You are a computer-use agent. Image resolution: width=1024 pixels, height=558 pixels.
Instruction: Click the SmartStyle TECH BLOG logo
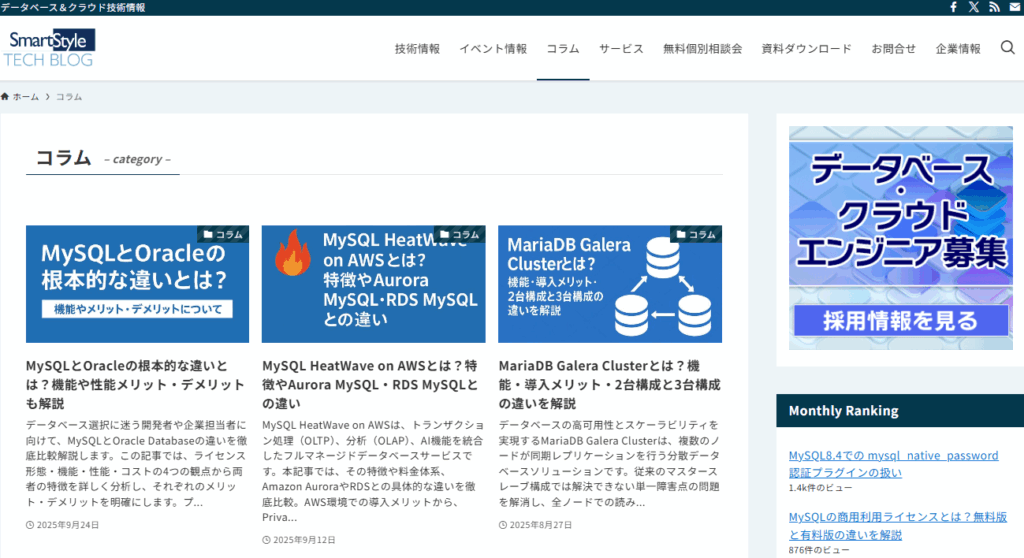pyautogui.click(x=49, y=48)
